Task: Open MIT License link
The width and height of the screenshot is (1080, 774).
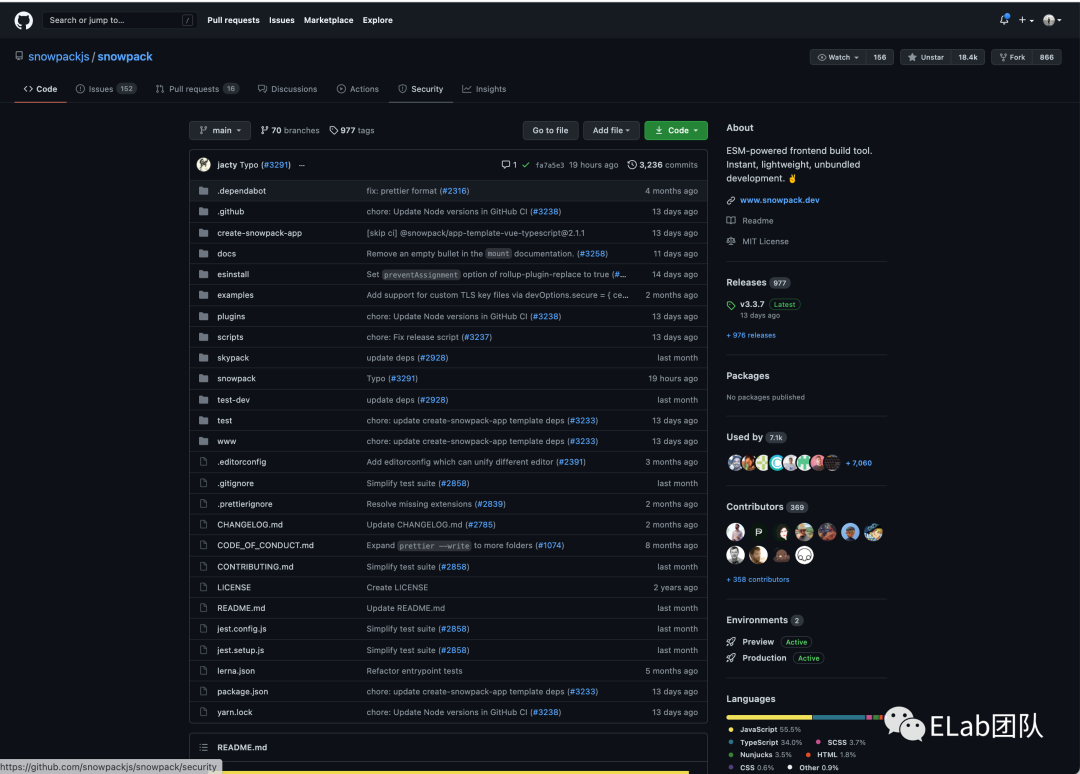Action: coord(765,241)
